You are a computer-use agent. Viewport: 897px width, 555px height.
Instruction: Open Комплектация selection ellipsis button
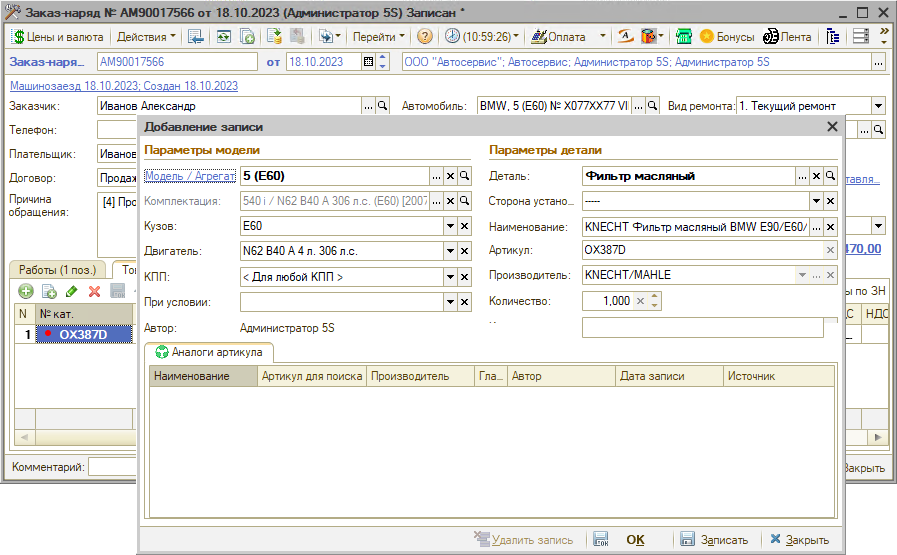click(x=436, y=201)
